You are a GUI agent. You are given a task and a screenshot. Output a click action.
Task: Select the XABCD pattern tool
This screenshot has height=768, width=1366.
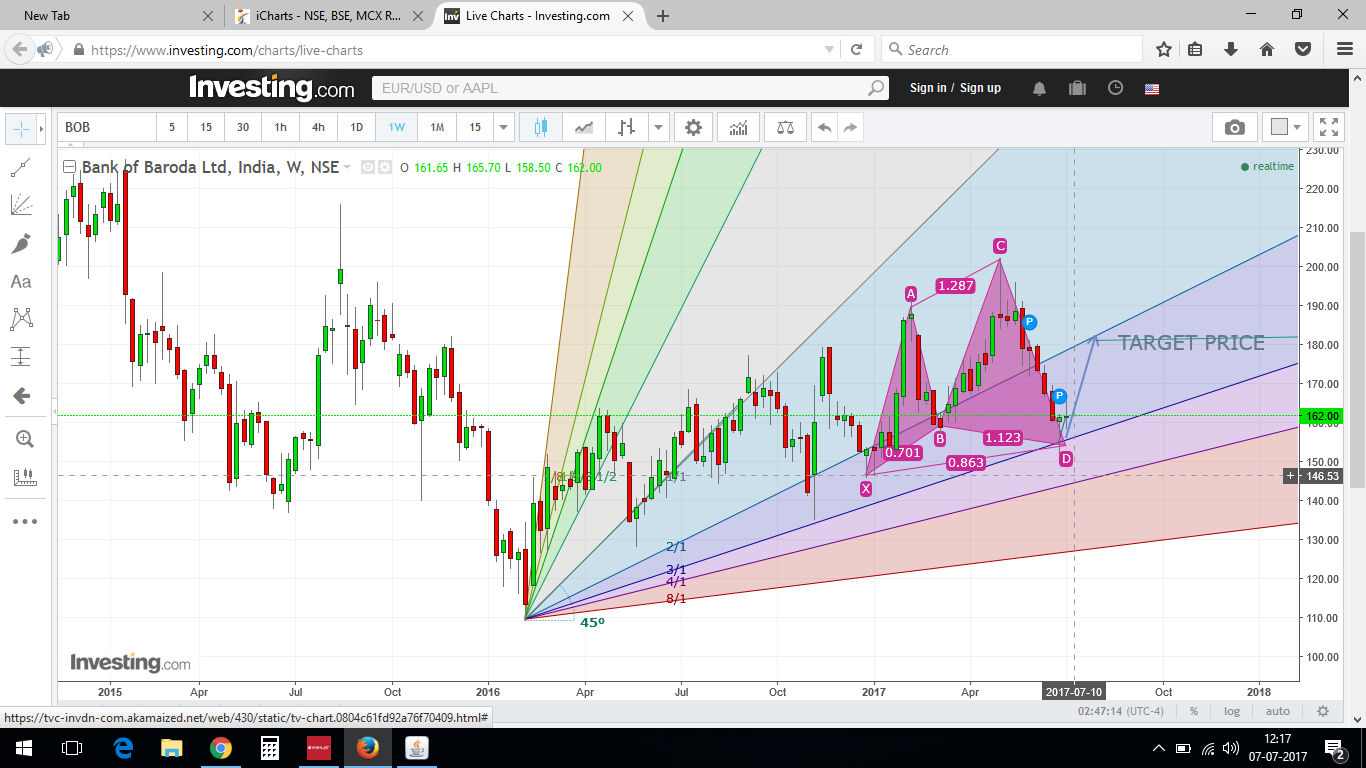coord(21,319)
